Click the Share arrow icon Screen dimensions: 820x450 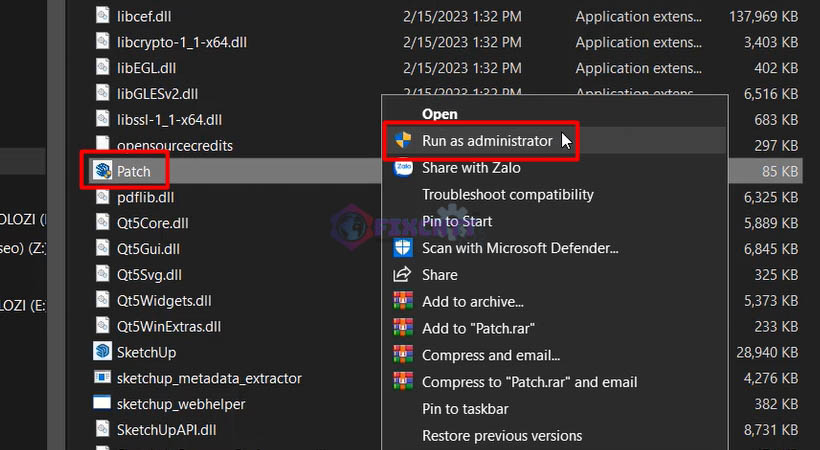[x=403, y=275]
